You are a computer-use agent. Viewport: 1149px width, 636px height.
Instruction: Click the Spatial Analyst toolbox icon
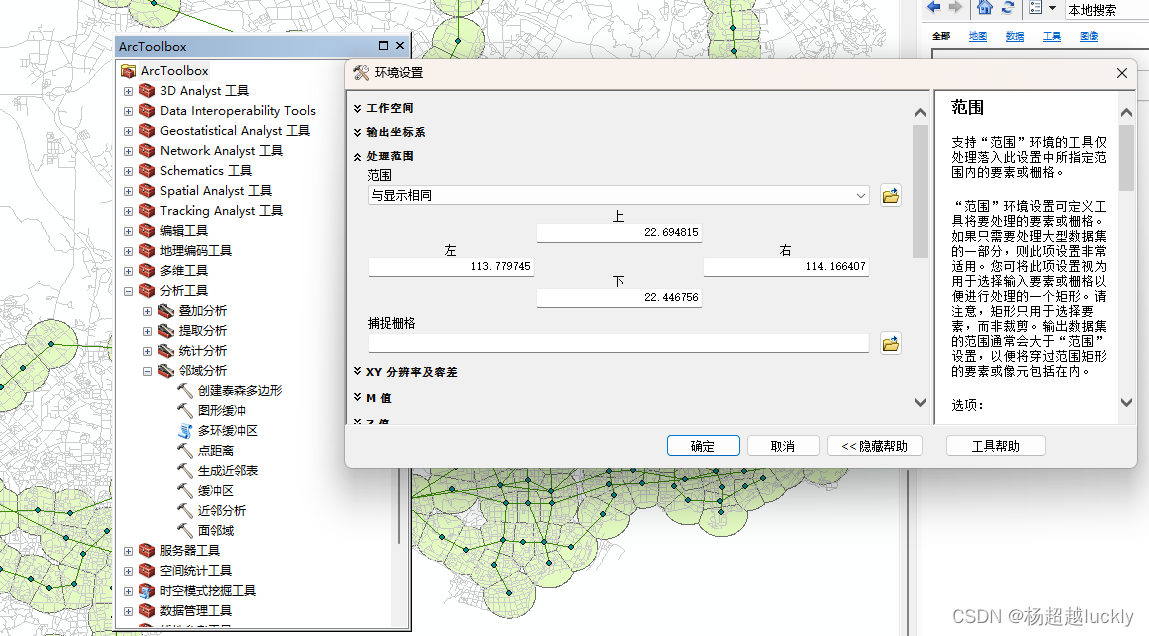[147, 191]
